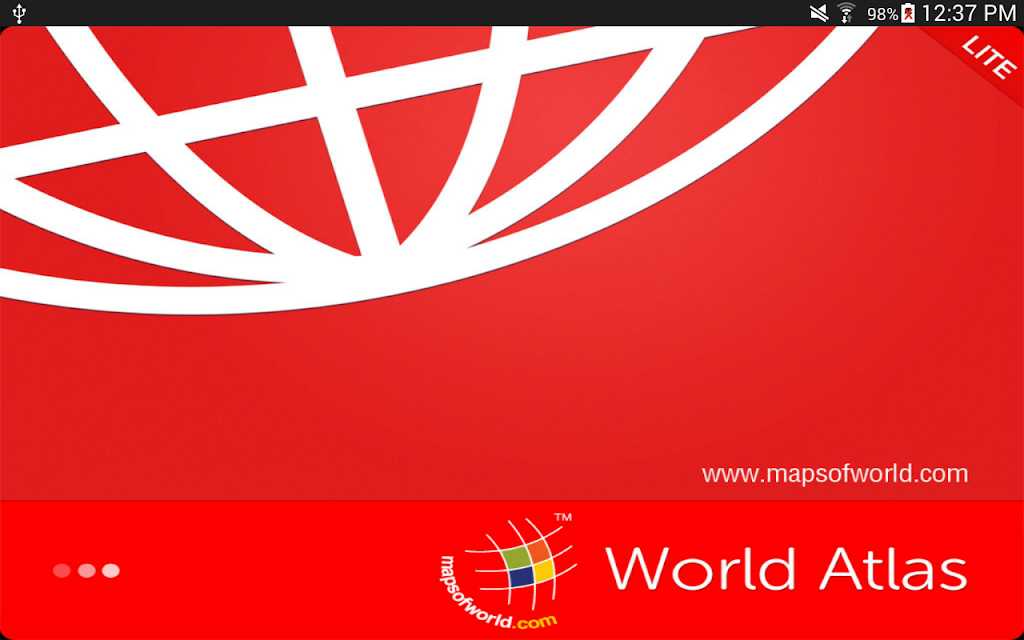The height and width of the screenshot is (640, 1024).
Task: Tap the TM trademark symbol
Action: click(563, 518)
